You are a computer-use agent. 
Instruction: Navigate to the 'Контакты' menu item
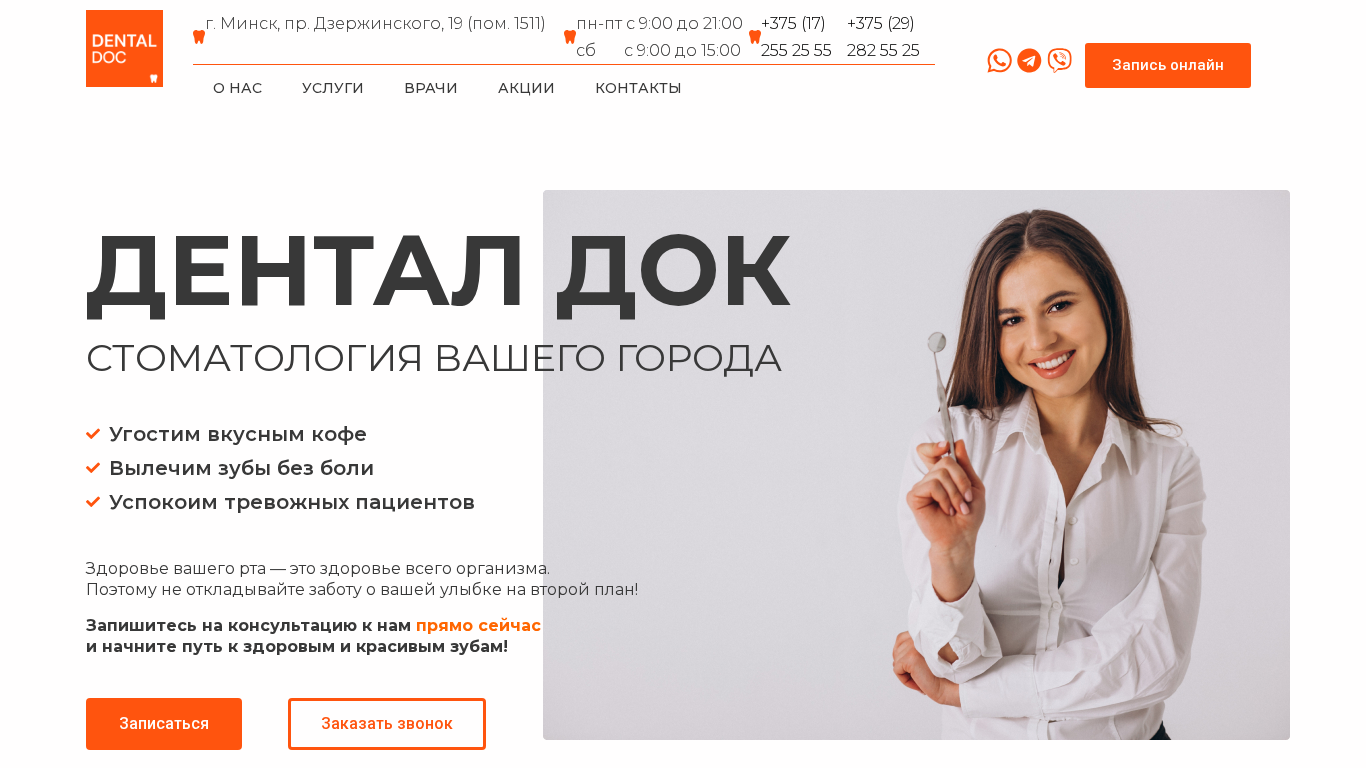tap(638, 88)
